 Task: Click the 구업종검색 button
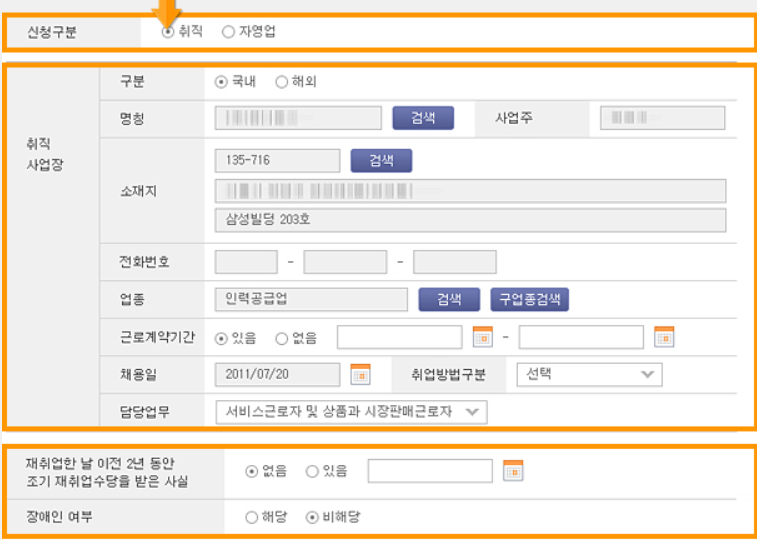(530, 300)
